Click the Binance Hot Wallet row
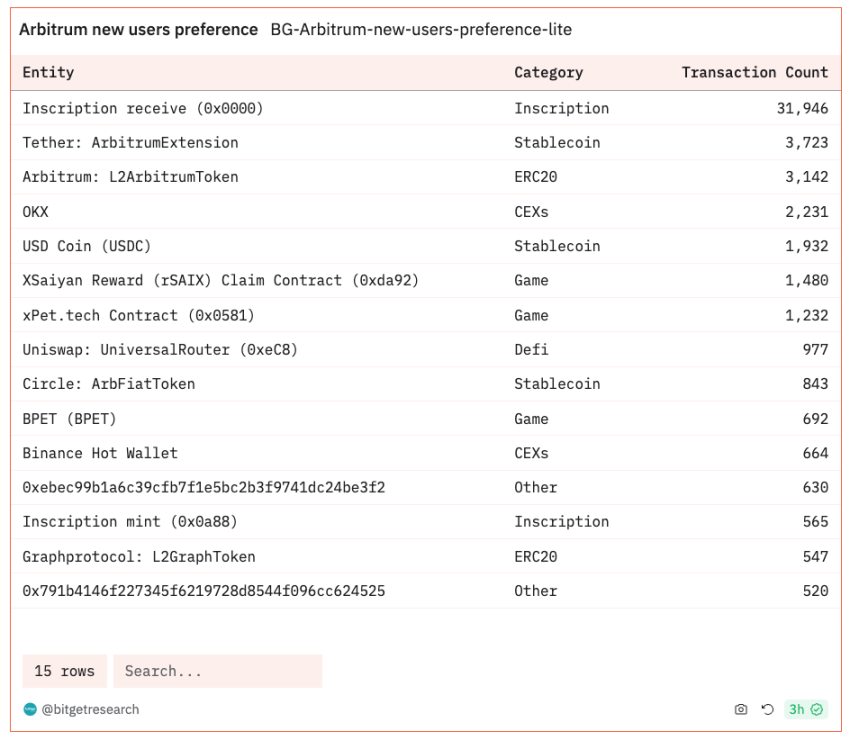Image resolution: width=850 pixels, height=740 pixels. click(x=100, y=453)
